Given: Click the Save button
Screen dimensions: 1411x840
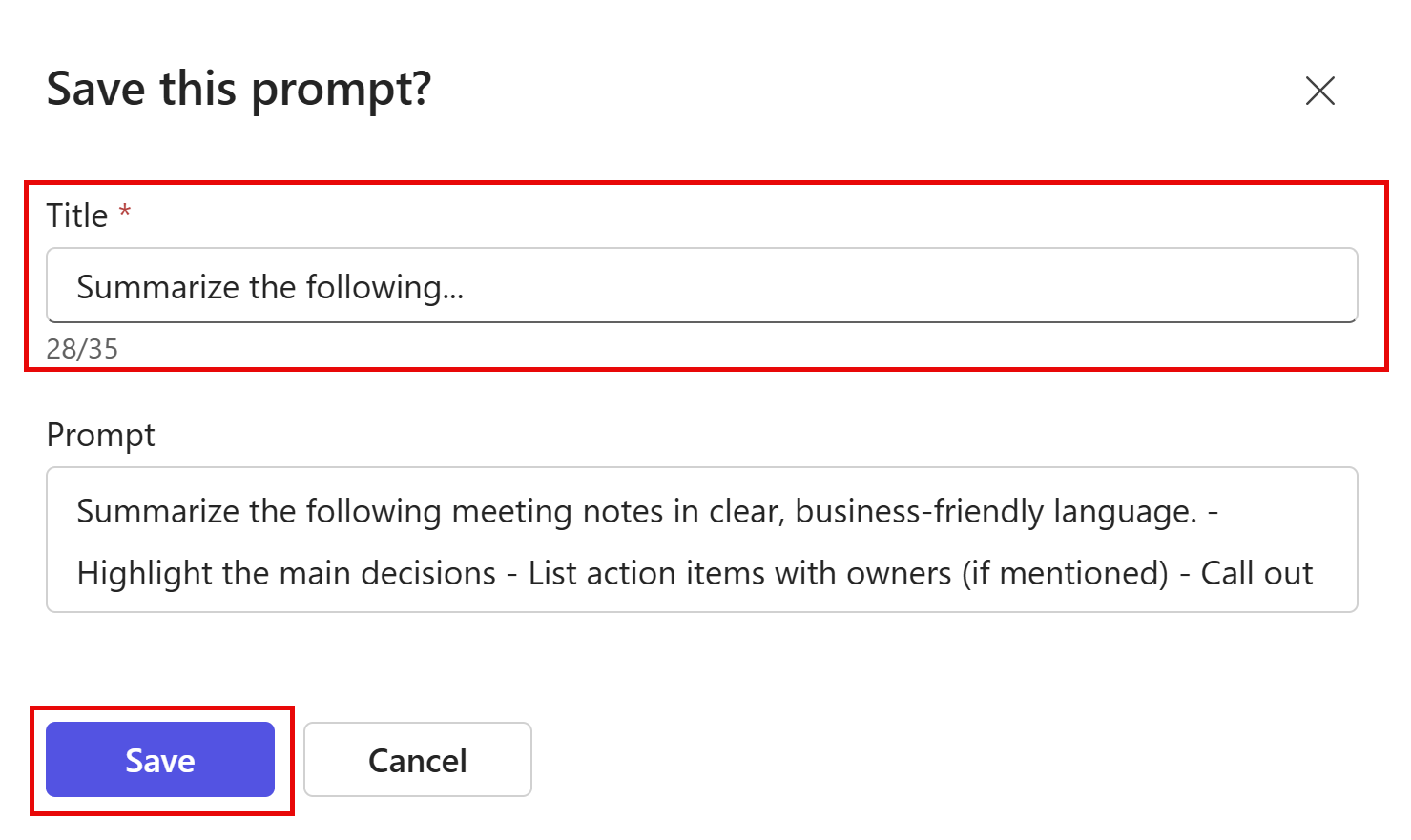Looking at the screenshot, I should pos(160,760).
